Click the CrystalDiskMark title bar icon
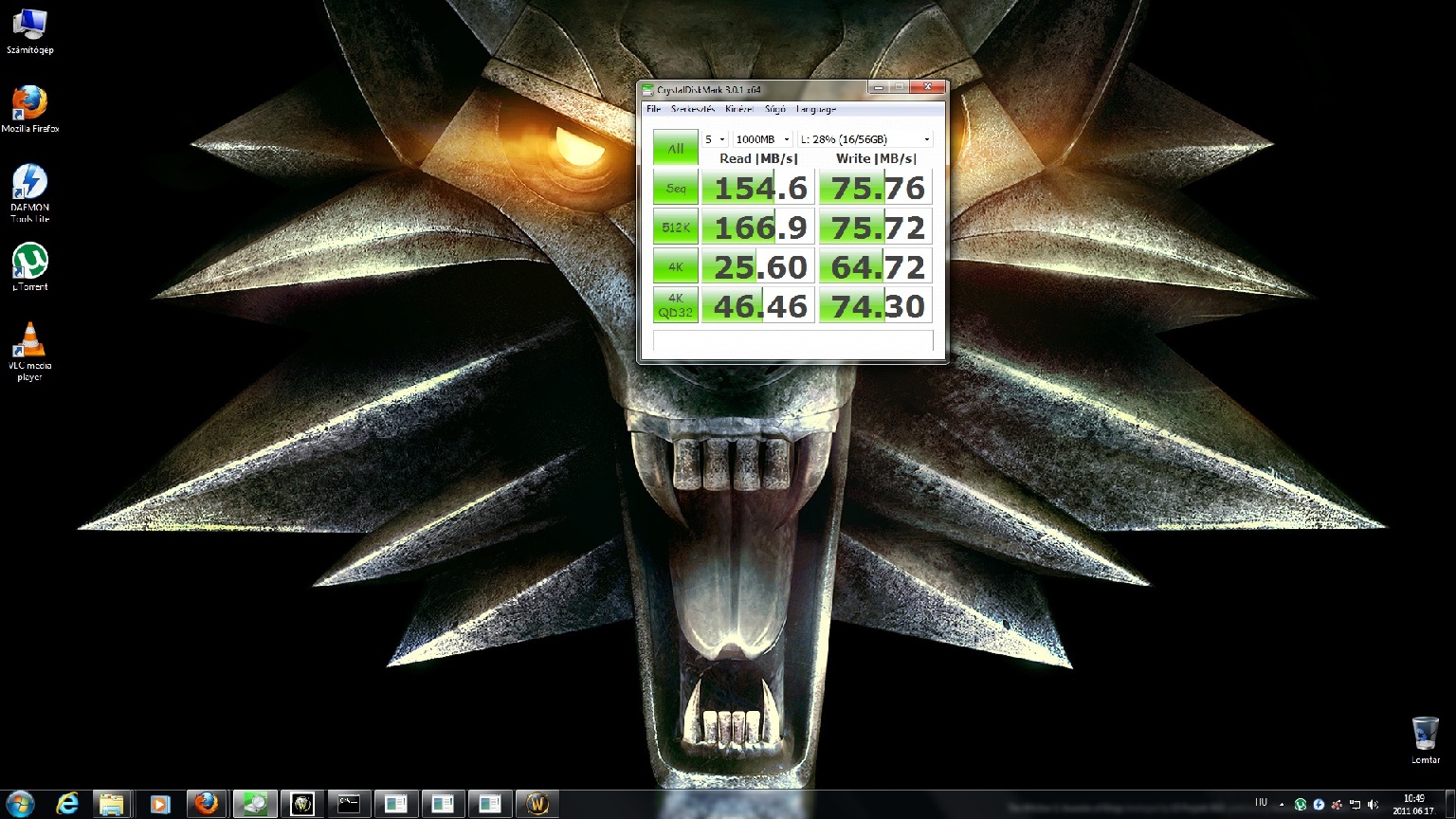Image resolution: width=1456 pixels, height=819 pixels. pyautogui.click(x=648, y=90)
